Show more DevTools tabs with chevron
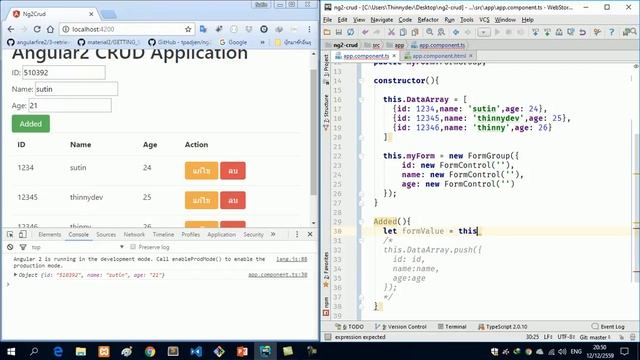This screenshot has height=360, width=640. point(273,234)
